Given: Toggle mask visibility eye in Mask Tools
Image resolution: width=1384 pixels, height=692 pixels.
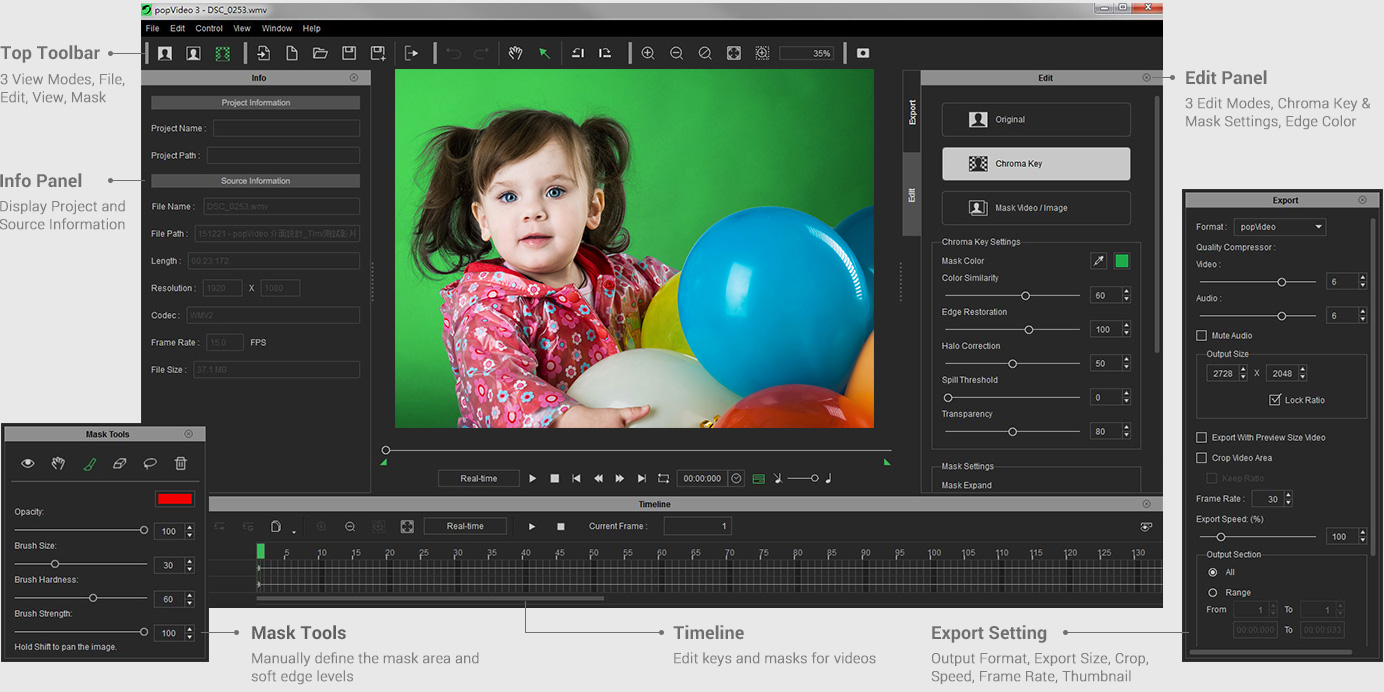Looking at the screenshot, I should click(28, 463).
